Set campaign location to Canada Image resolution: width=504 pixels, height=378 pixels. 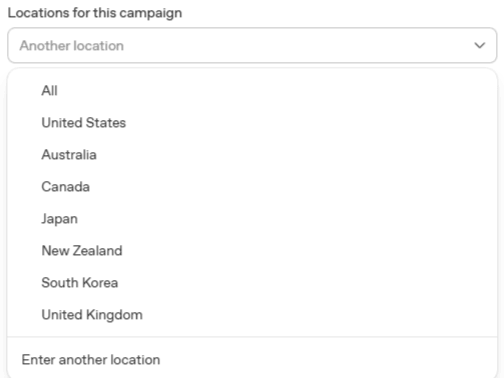click(x=252, y=187)
